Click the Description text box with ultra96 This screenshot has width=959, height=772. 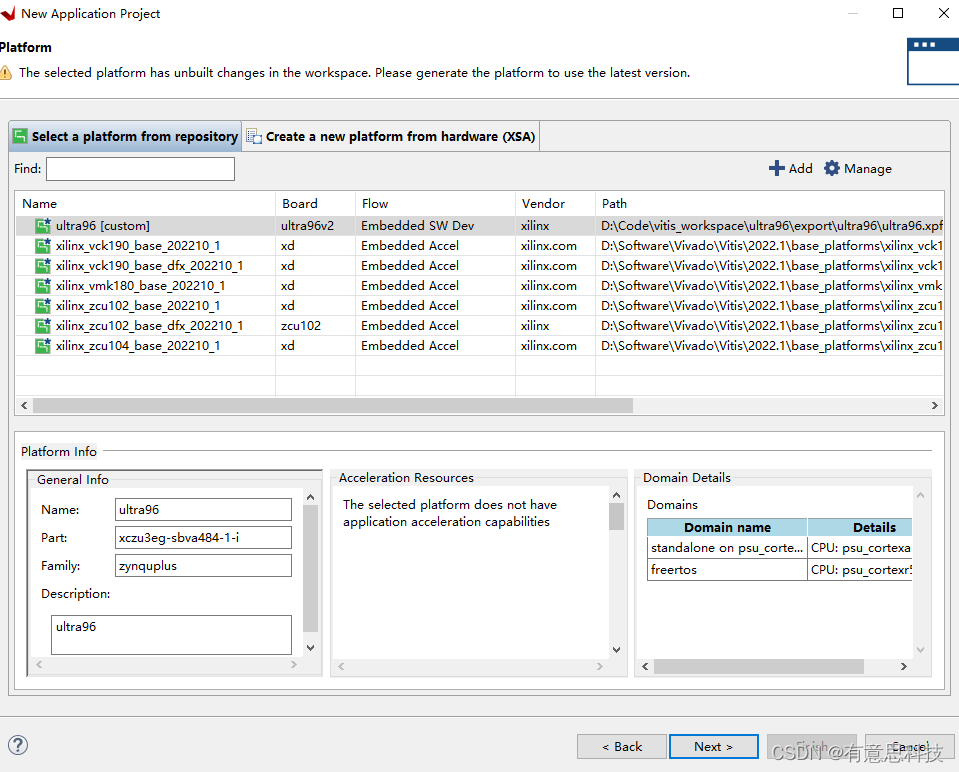(x=171, y=635)
